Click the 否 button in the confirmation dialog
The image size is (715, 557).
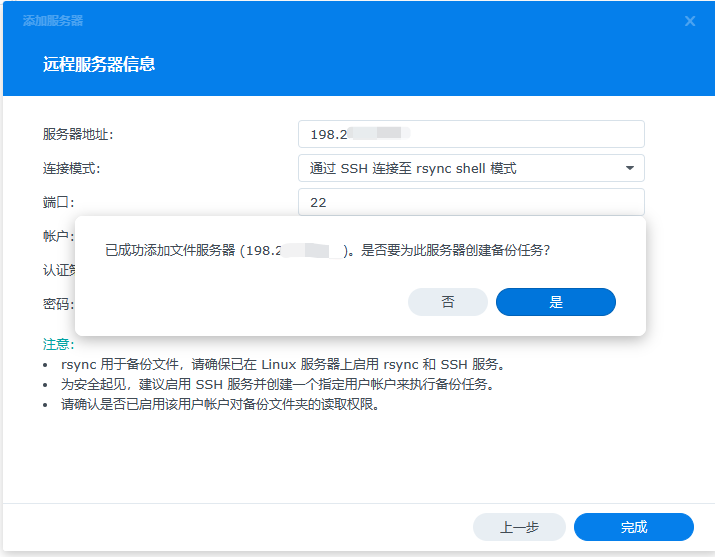[x=447, y=302]
